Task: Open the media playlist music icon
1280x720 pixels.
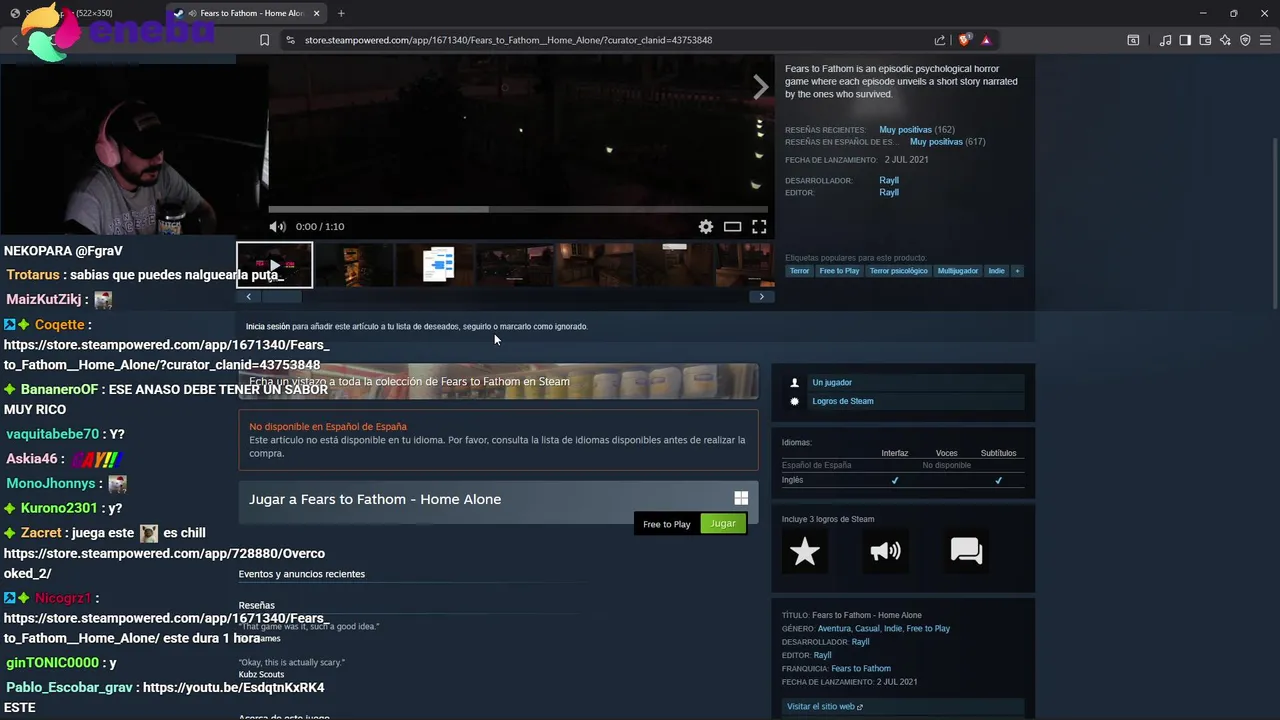Action: point(1165,40)
